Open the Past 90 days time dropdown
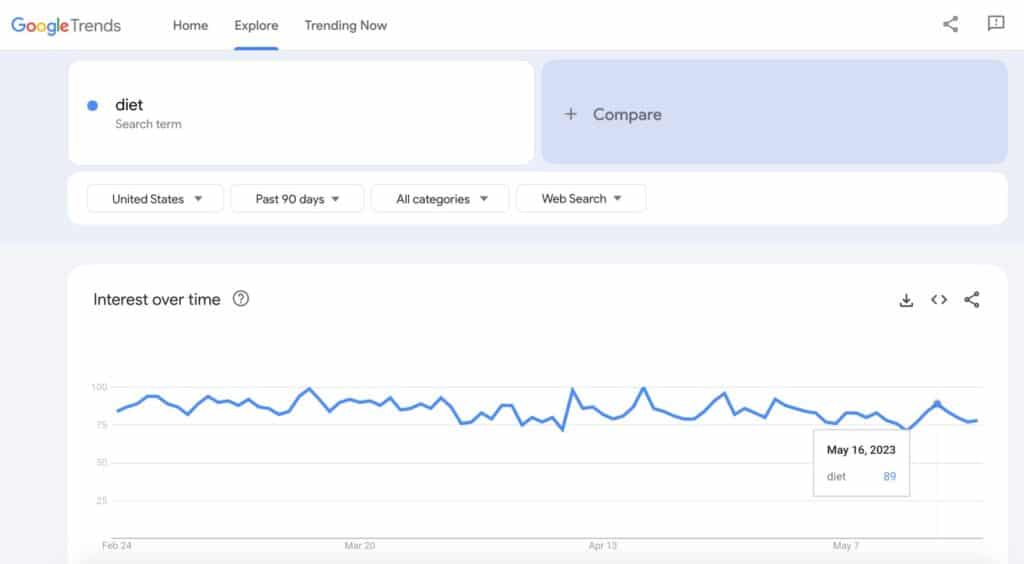The image size is (1024, 564). tap(297, 198)
